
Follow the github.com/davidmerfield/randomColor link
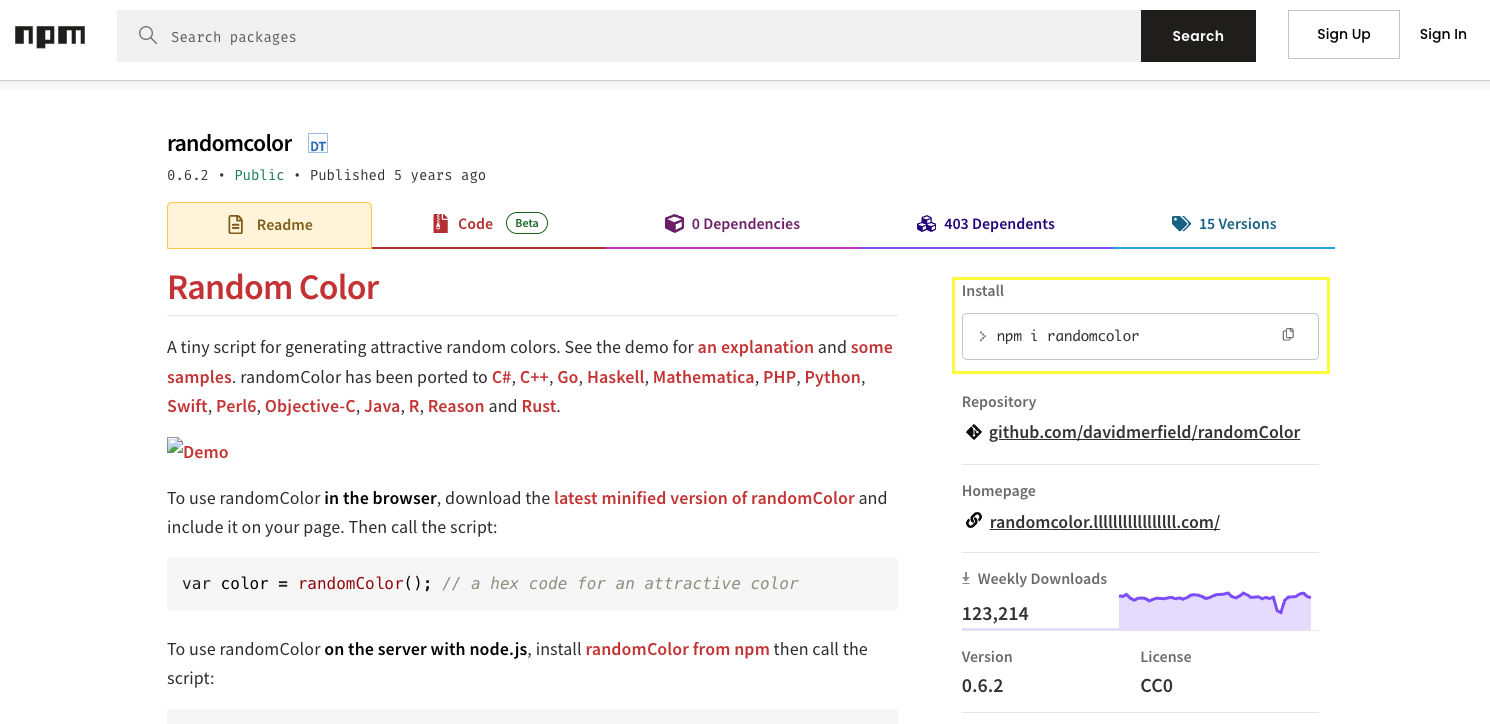1144,432
